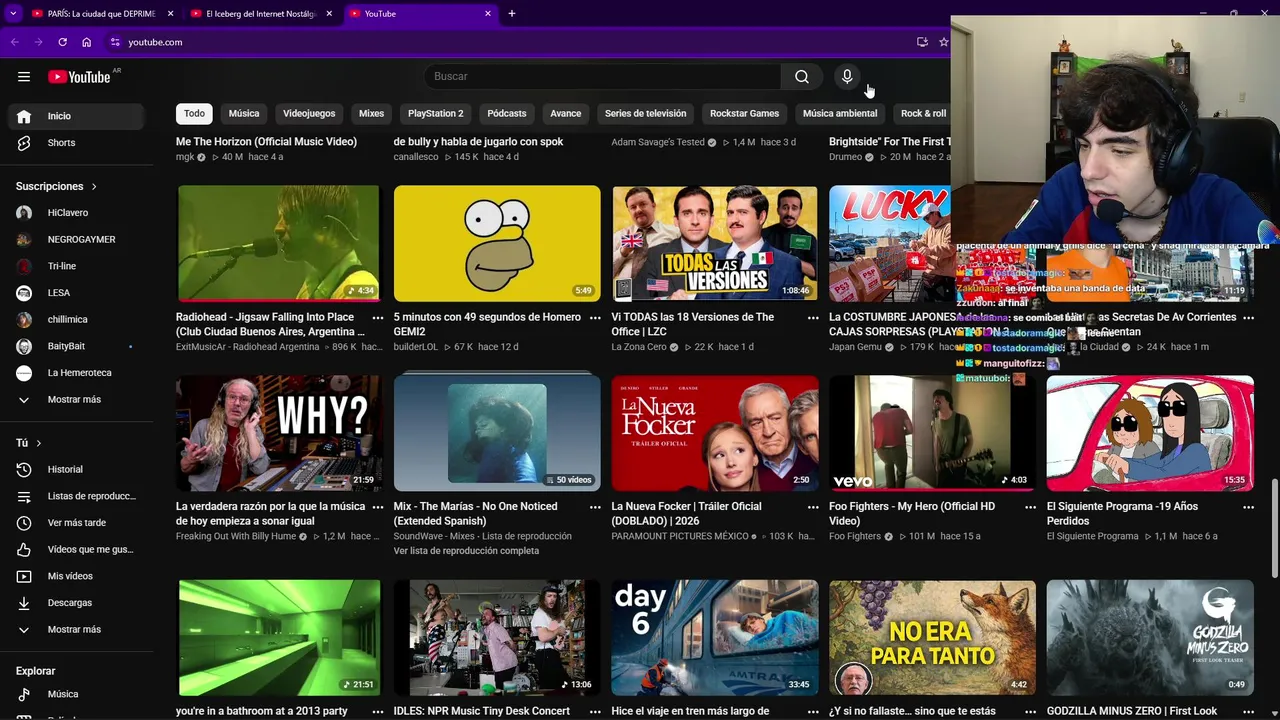Open new browser tab with plus button
The width and height of the screenshot is (1280, 720).
pyautogui.click(x=512, y=13)
